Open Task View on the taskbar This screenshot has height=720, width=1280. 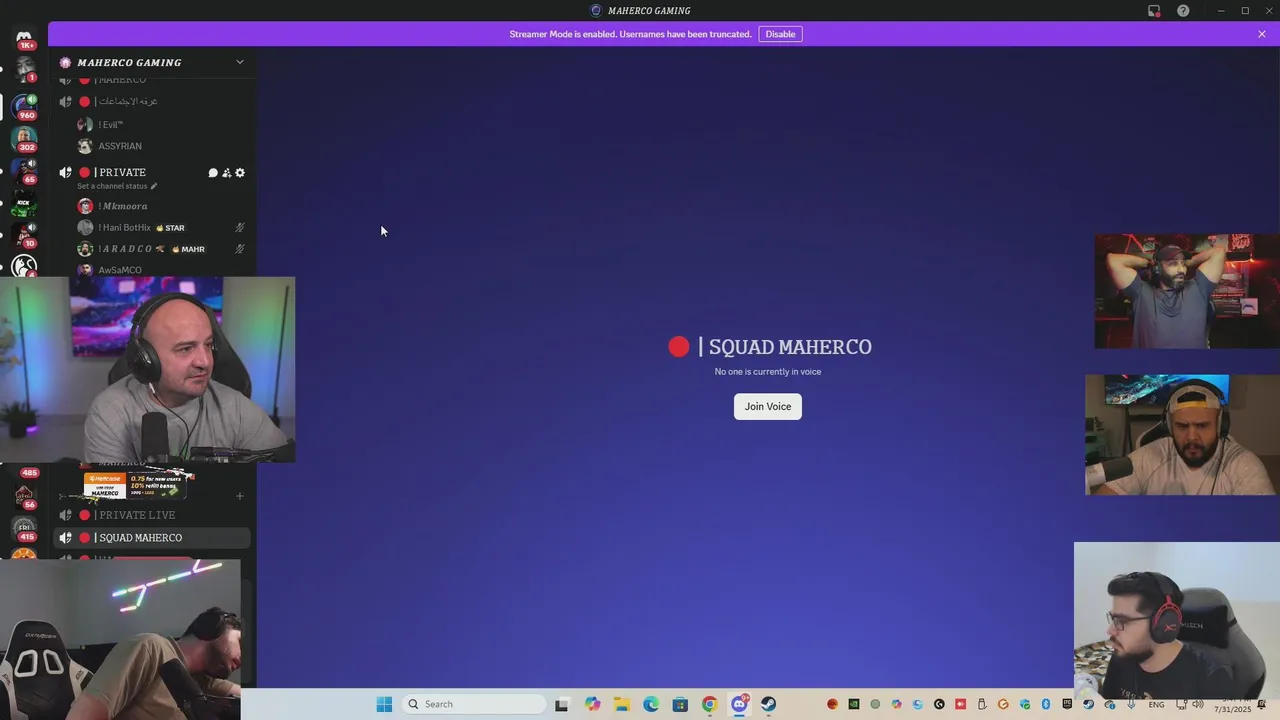(x=562, y=704)
